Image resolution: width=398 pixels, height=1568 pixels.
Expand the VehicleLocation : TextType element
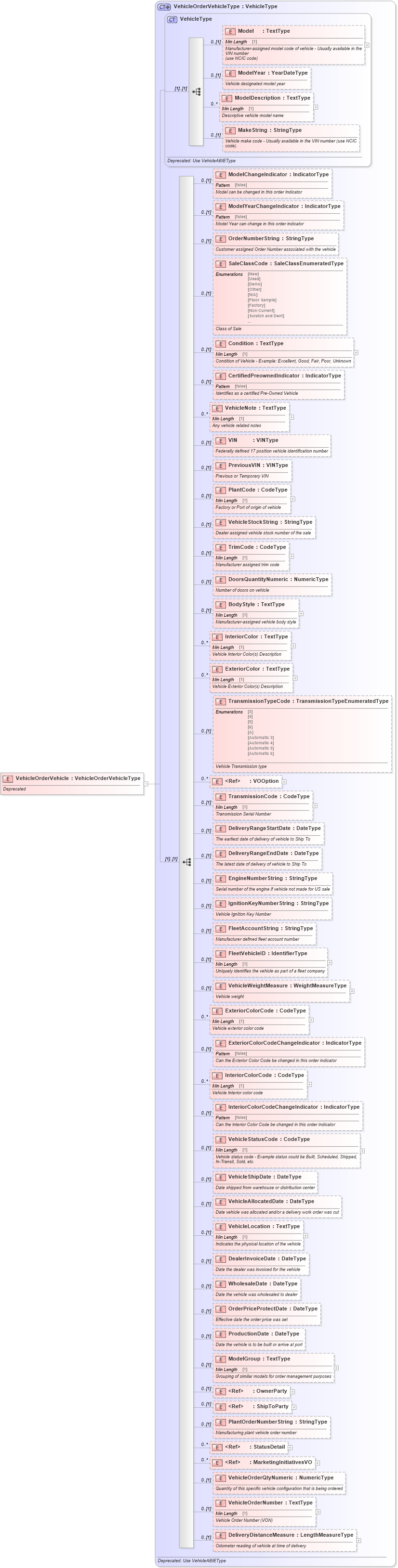(x=305, y=1236)
